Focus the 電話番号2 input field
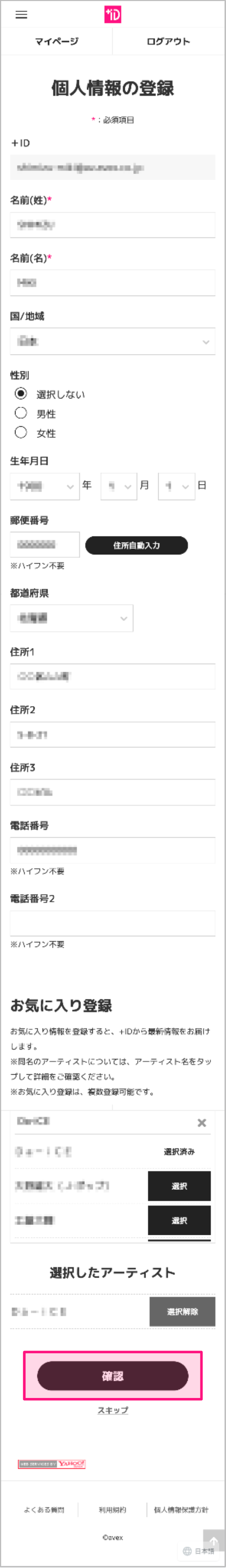Viewport: 226px width, 1568px height. 113,923
